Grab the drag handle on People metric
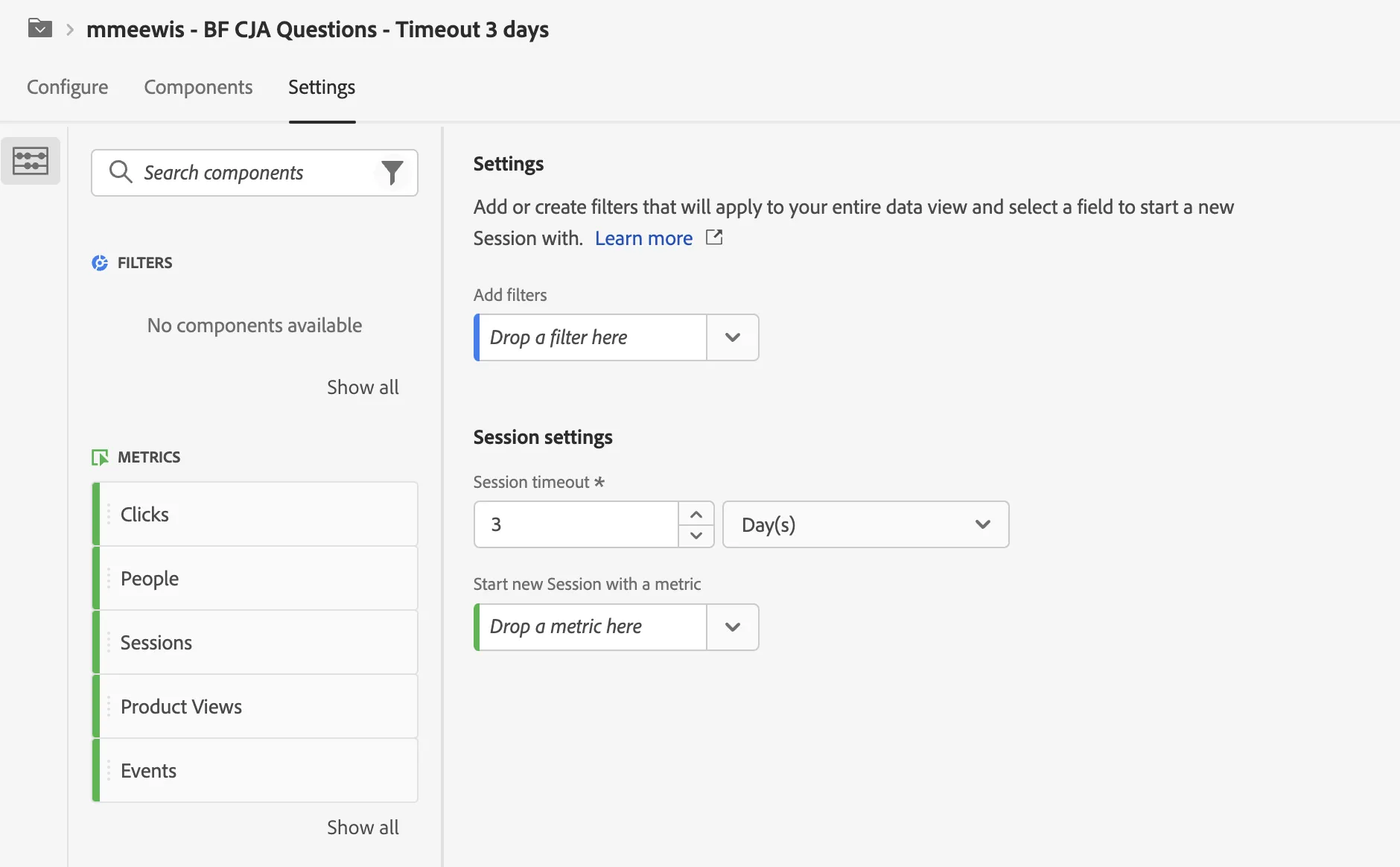Viewport: 1400px width, 867px height. (x=109, y=579)
